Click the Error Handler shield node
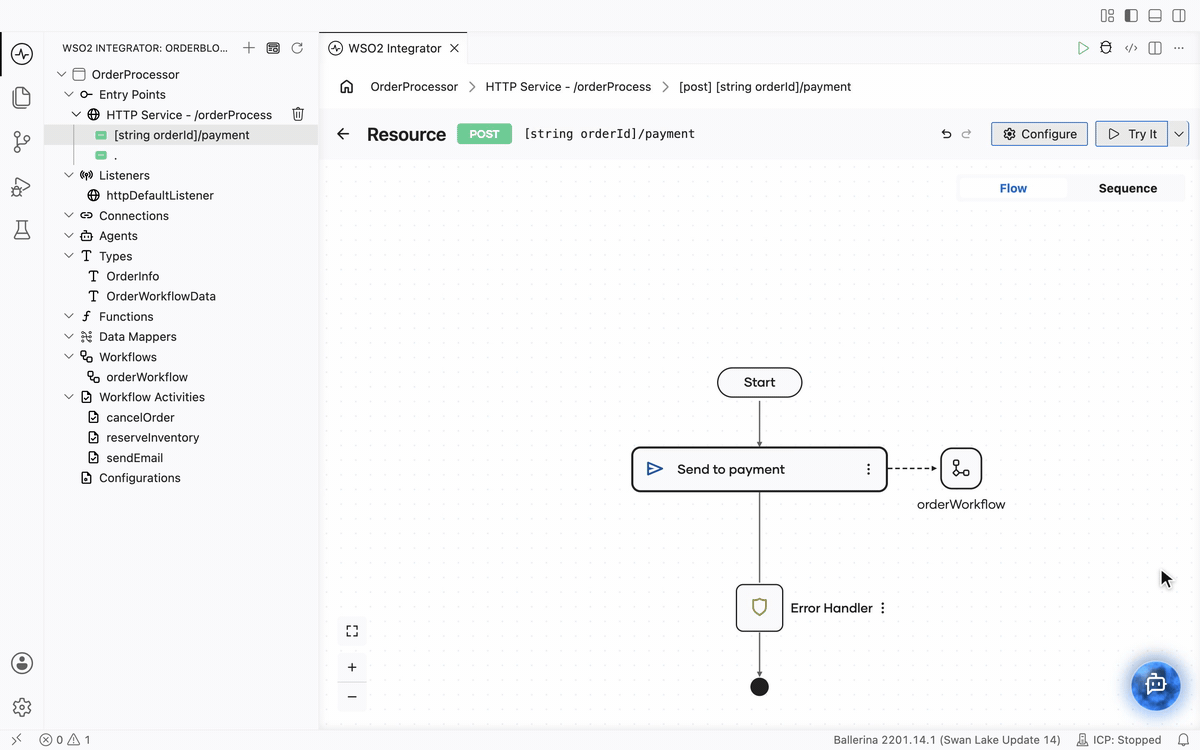 (x=759, y=608)
